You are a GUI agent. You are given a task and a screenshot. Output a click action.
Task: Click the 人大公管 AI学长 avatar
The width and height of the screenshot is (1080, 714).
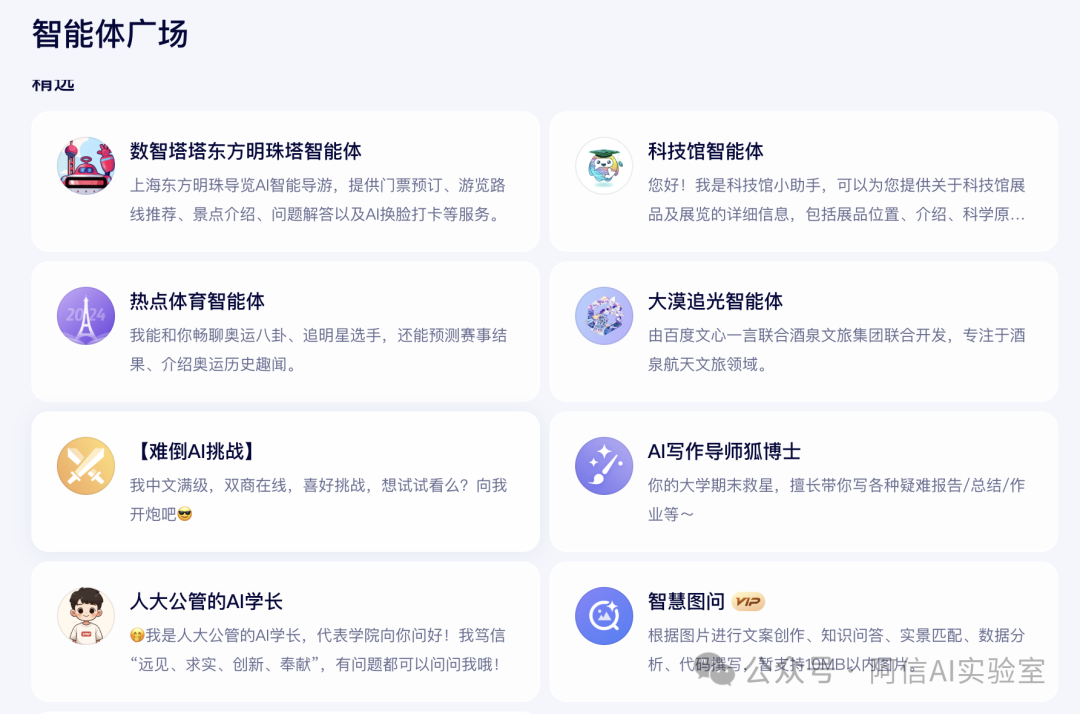coord(86,616)
